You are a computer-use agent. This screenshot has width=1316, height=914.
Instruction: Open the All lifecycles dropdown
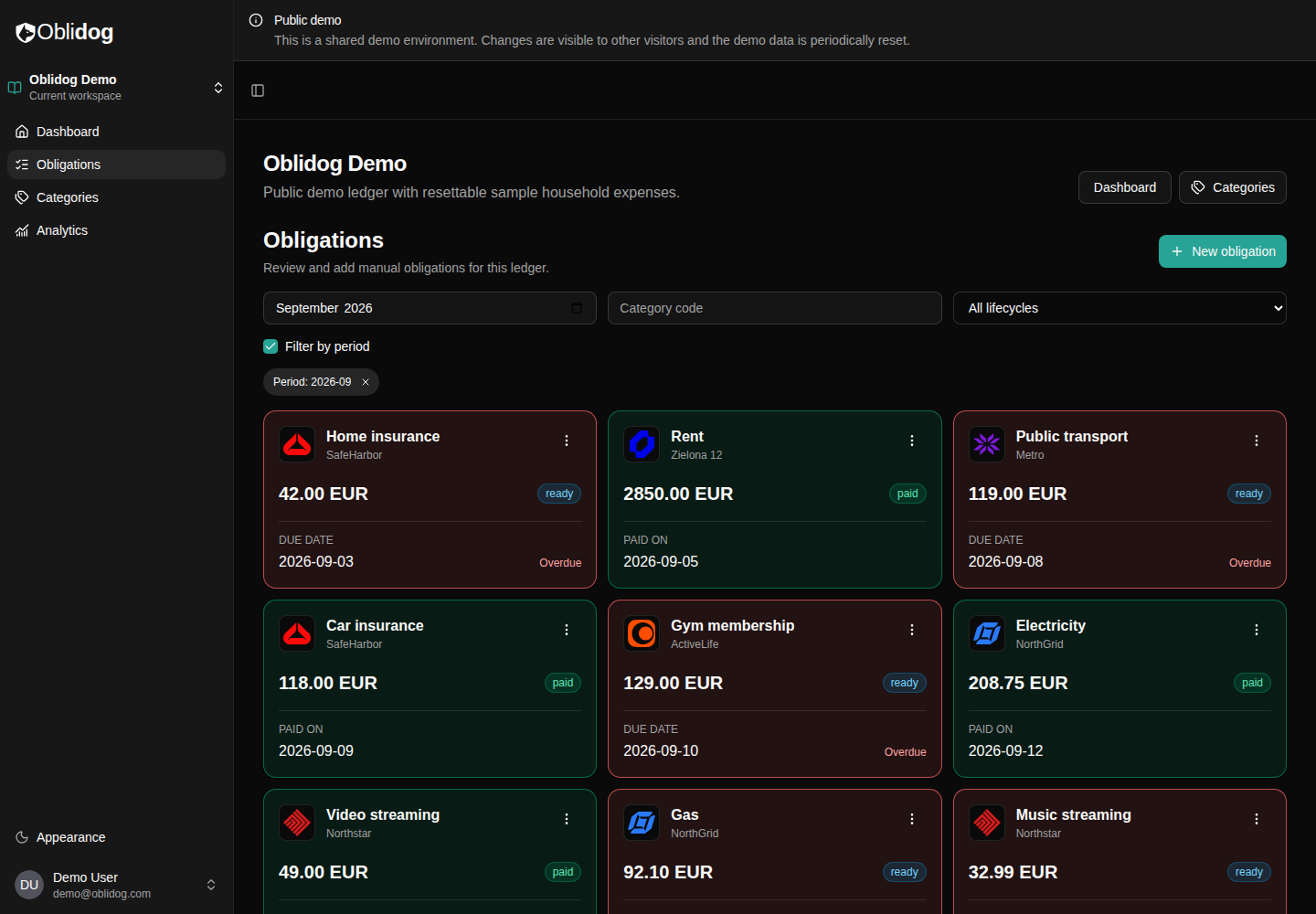[x=1120, y=308]
